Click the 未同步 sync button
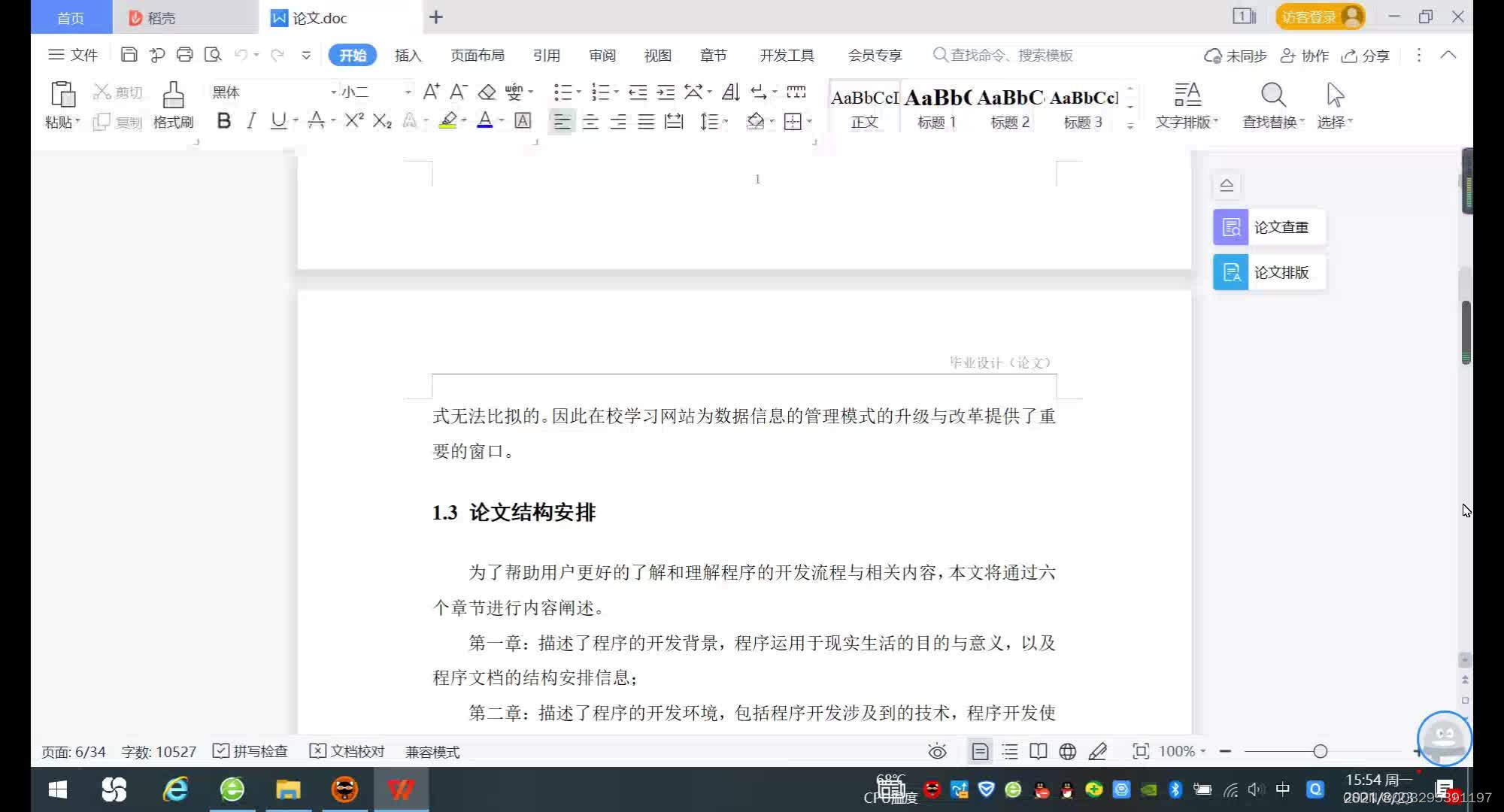The height and width of the screenshot is (812, 1504). pos(1236,55)
